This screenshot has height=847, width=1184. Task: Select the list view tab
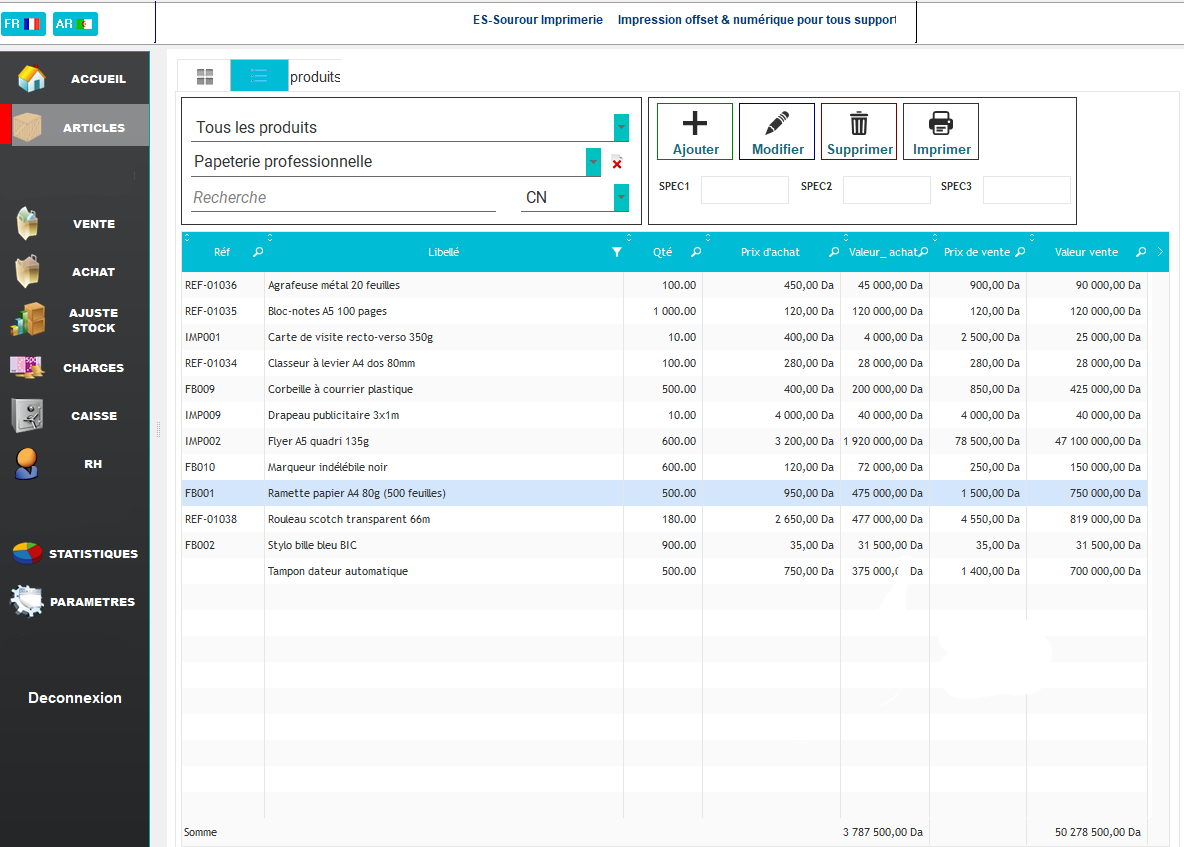pyautogui.click(x=258, y=75)
